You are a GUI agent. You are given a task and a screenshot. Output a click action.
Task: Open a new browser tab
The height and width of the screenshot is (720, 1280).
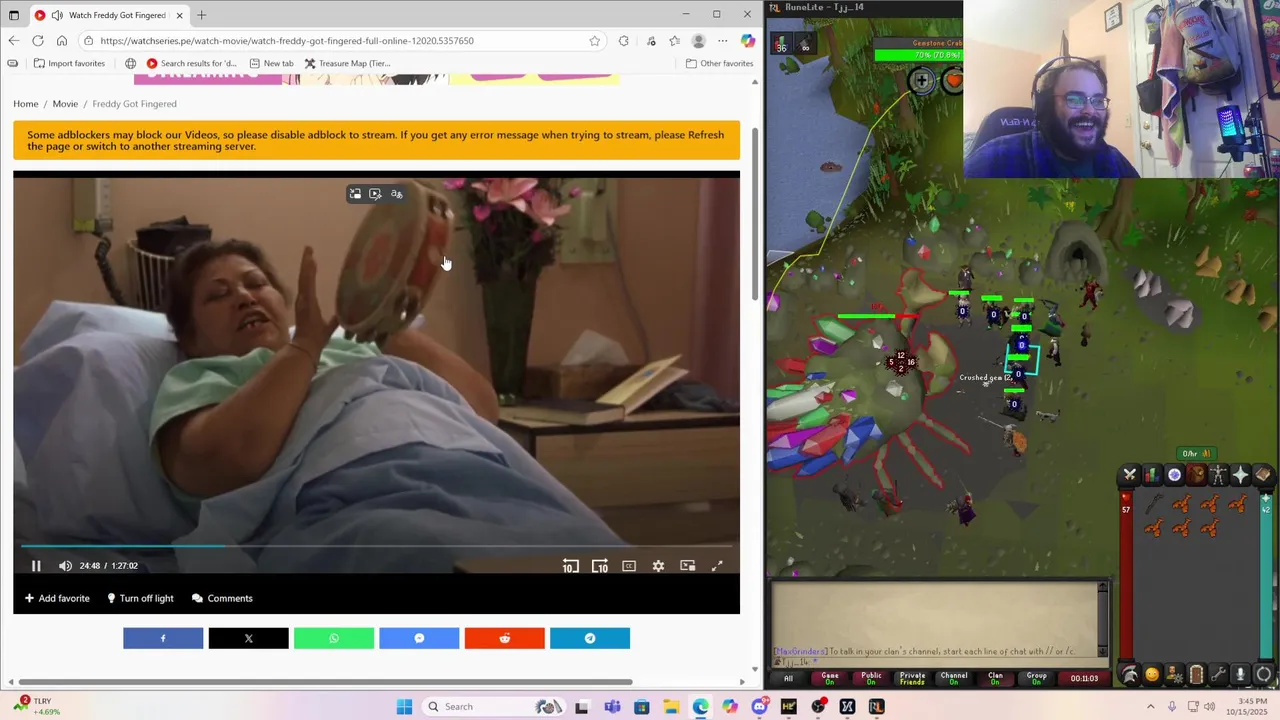pos(201,15)
